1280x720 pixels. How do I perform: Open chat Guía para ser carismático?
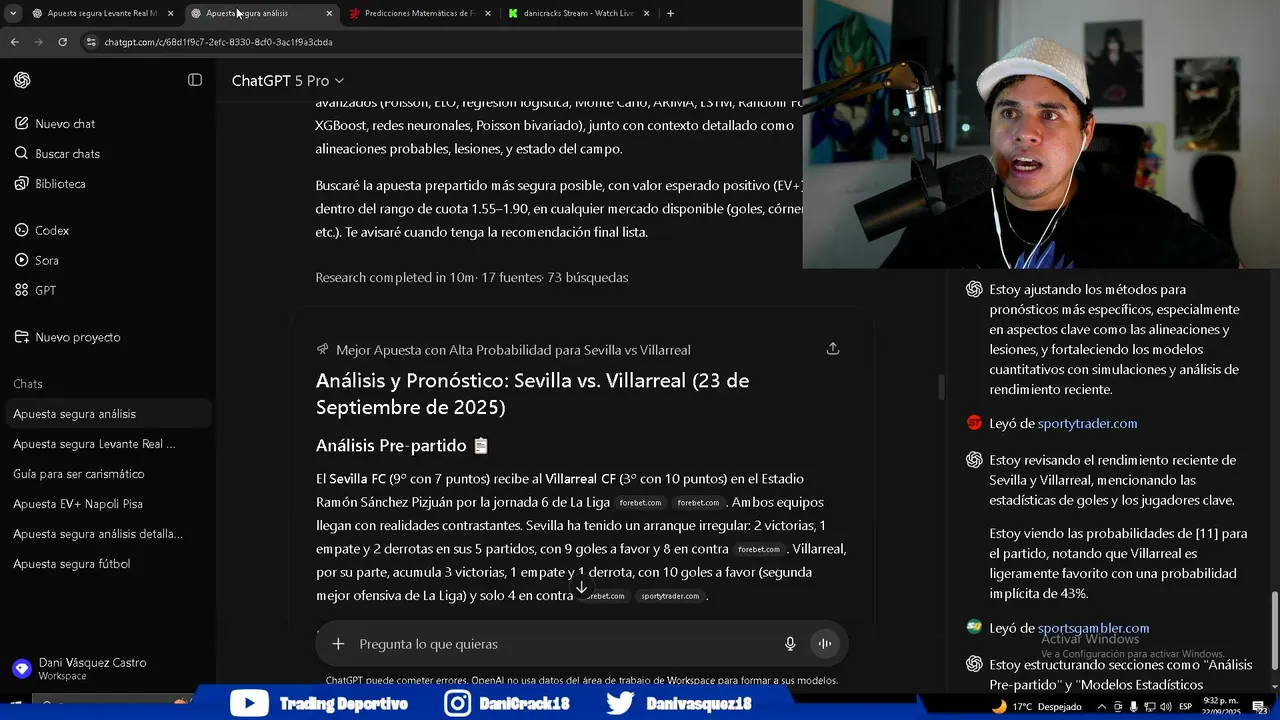[x=106, y=474]
